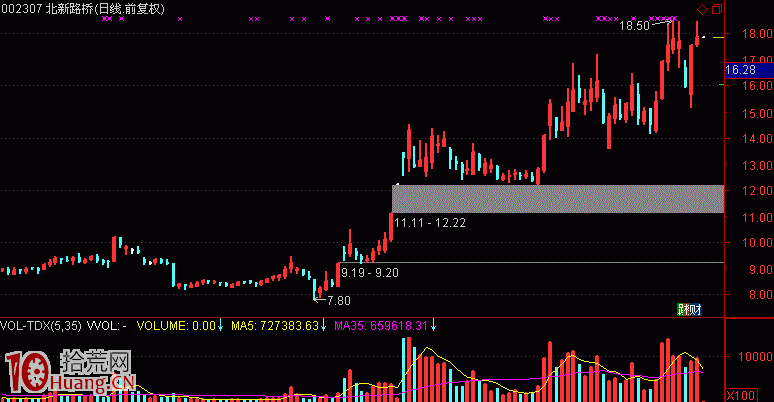Click the red diamond icon at top right
Image resolution: width=774 pixels, height=402 pixels.
click(702, 9)
